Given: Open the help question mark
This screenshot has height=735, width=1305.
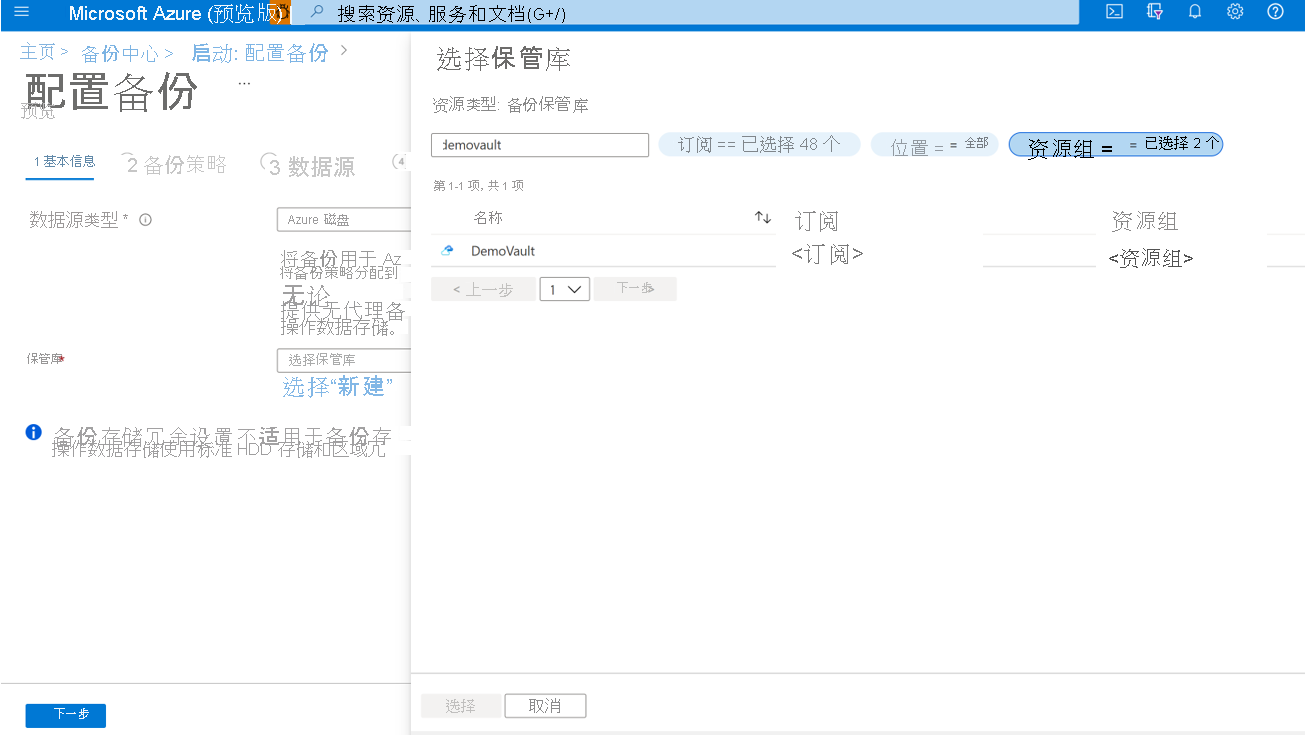Looking at the screenshot, I should (x=1275, y=12).
